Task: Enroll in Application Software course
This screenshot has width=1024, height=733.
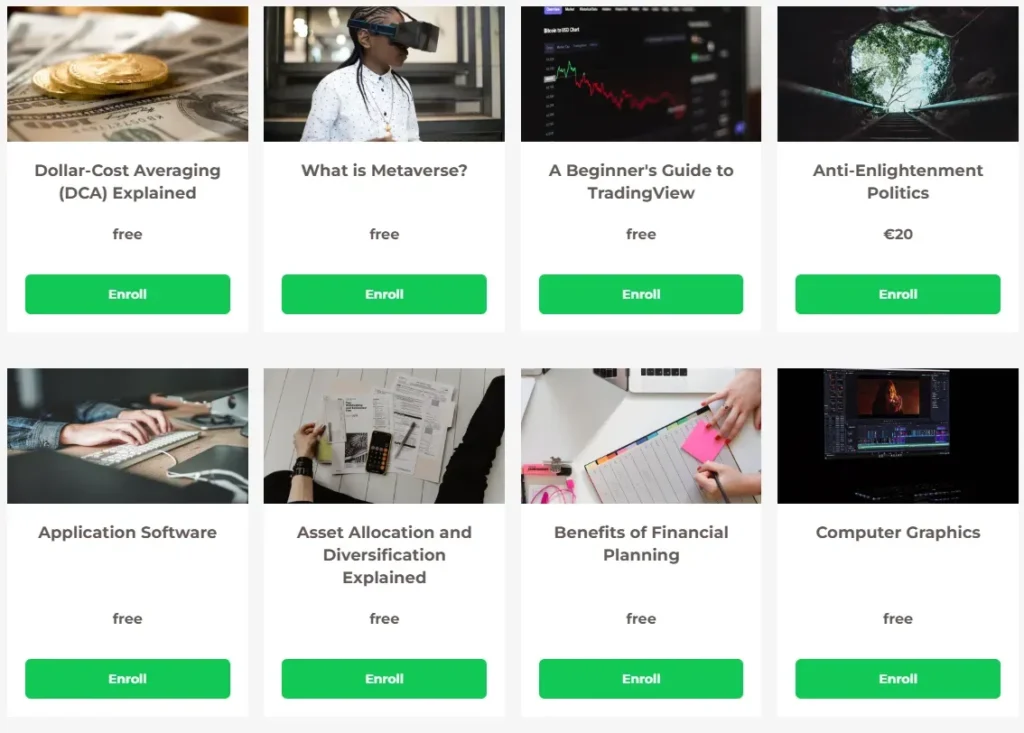Action: click(127, 679)
